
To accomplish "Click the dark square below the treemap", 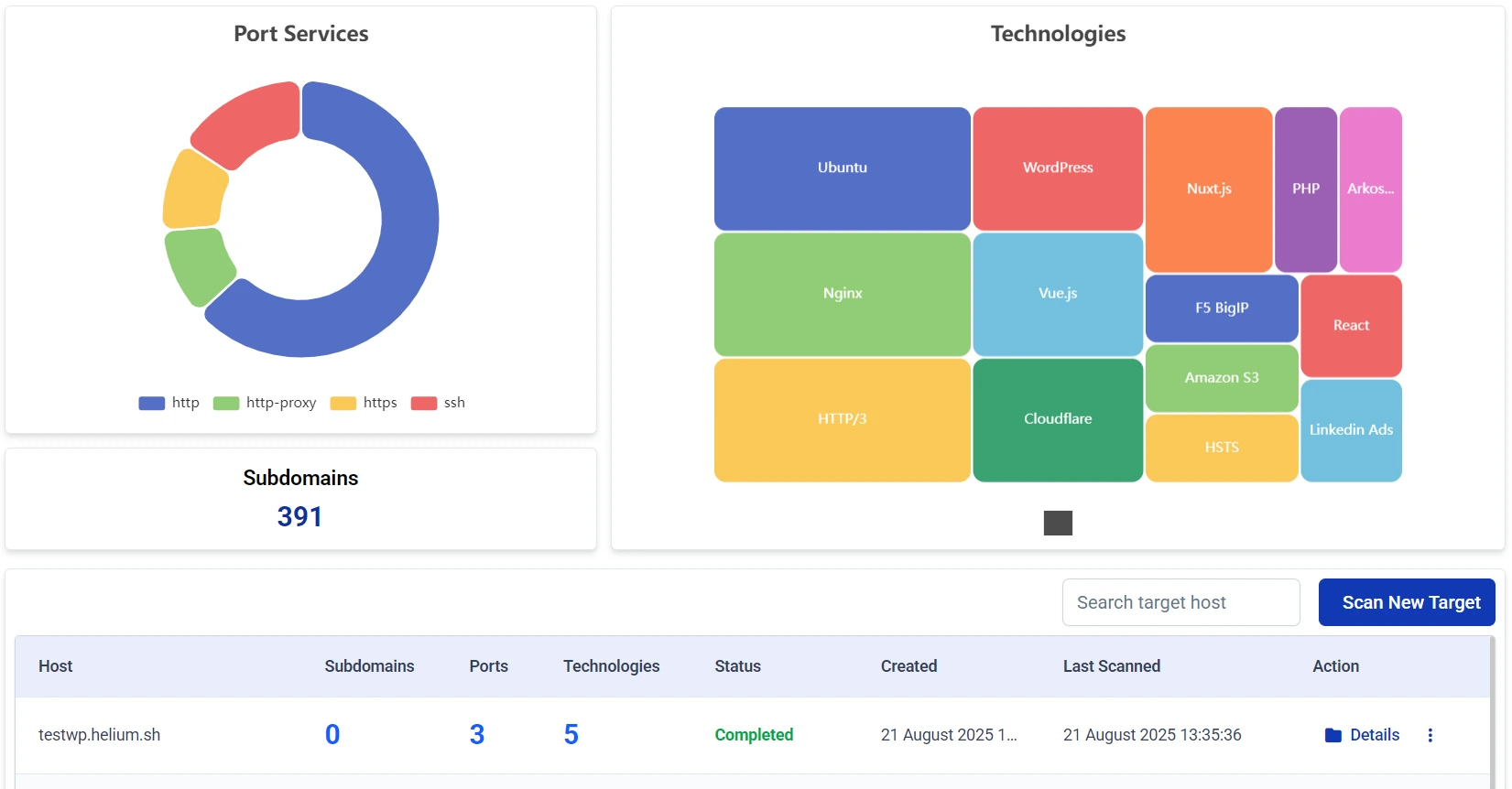I will [1058, 523].
